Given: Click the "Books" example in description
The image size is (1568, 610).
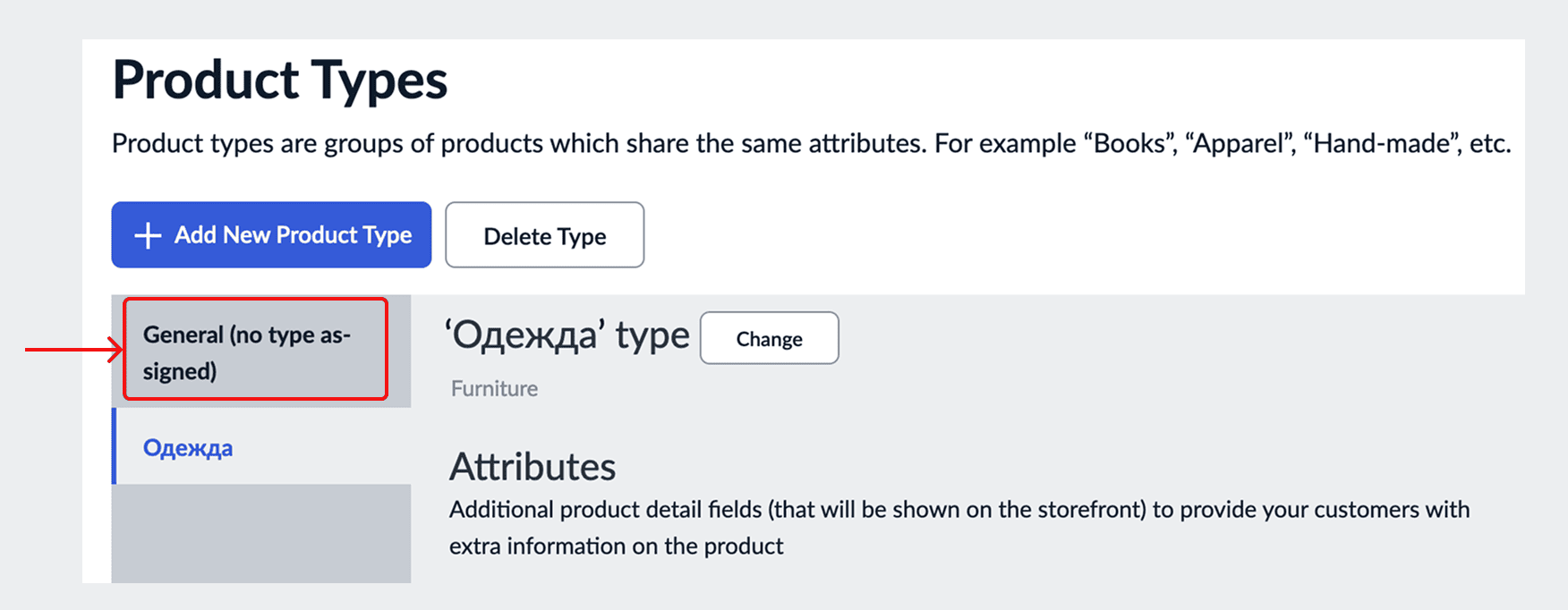Looking at the screenshot, I should (1129, 144).
